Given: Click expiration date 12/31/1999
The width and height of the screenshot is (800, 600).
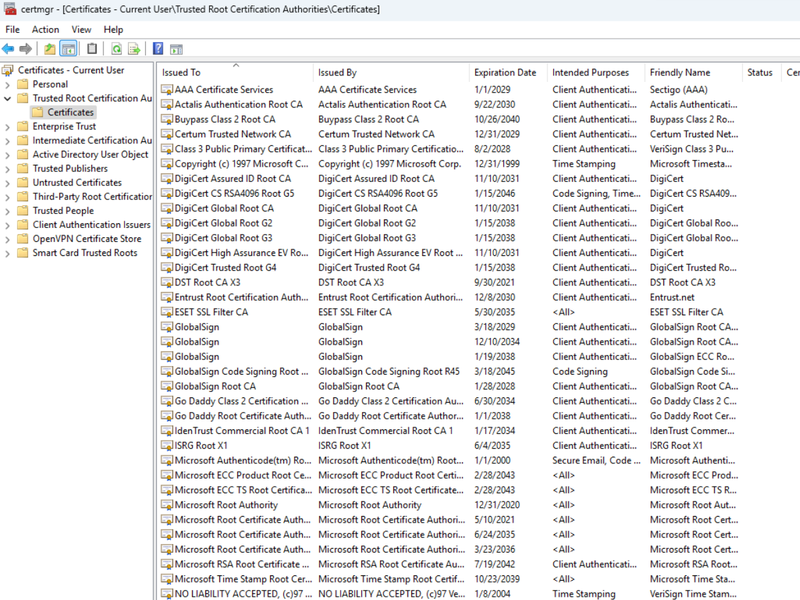Looking at the screenshot, I should 497,164.
